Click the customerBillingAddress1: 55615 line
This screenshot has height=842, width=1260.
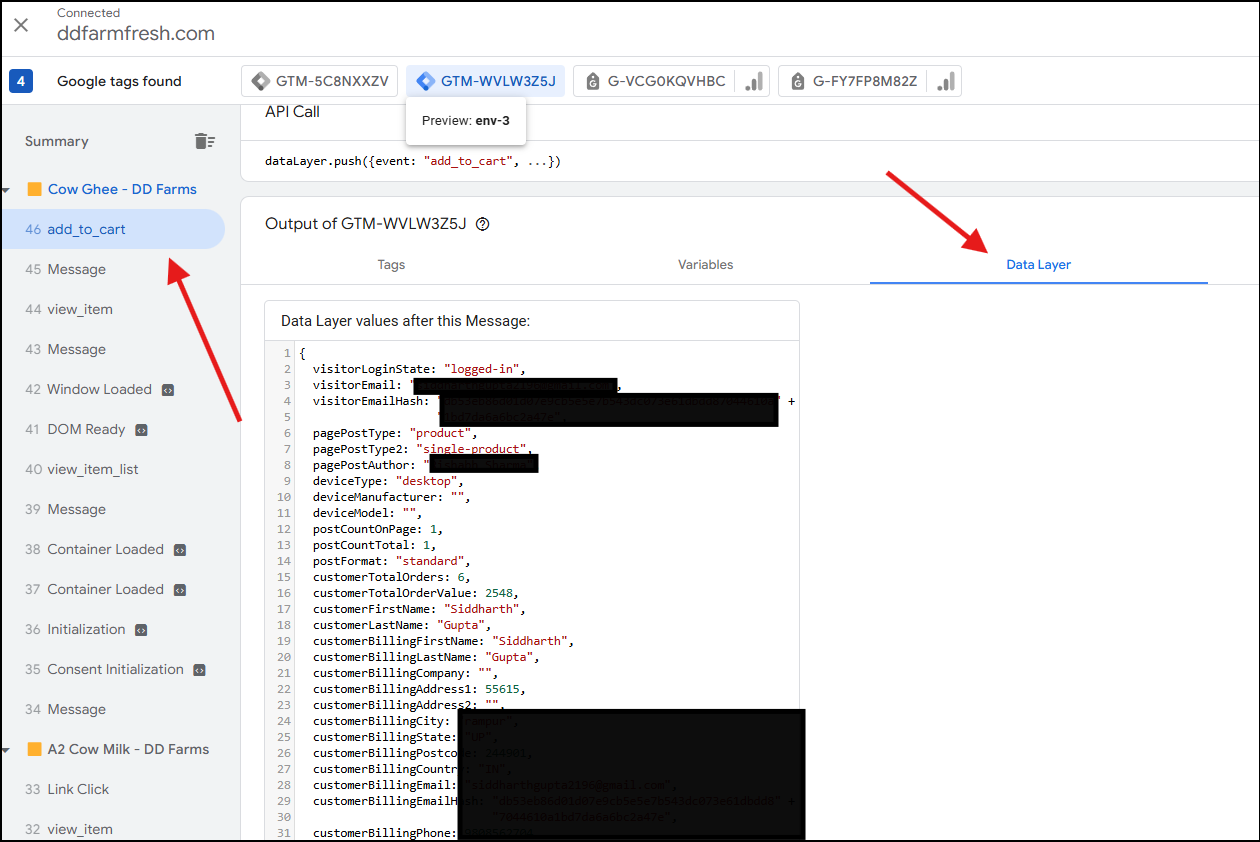click(419, 689)
